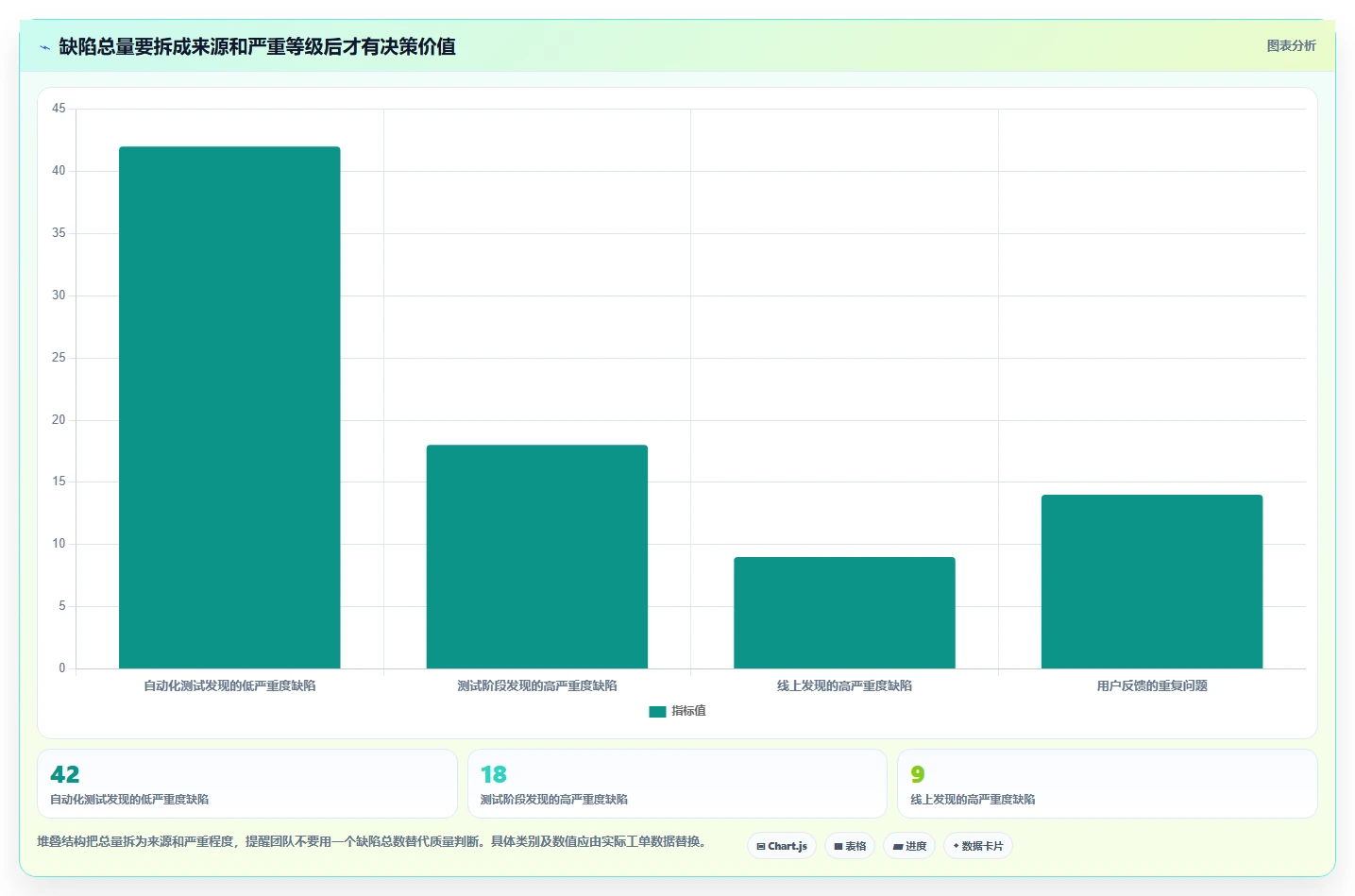1355x896 pixels.
Task: Click the bar for 自动化测试发现的低严重度缺陷
Action: point(229,408)
